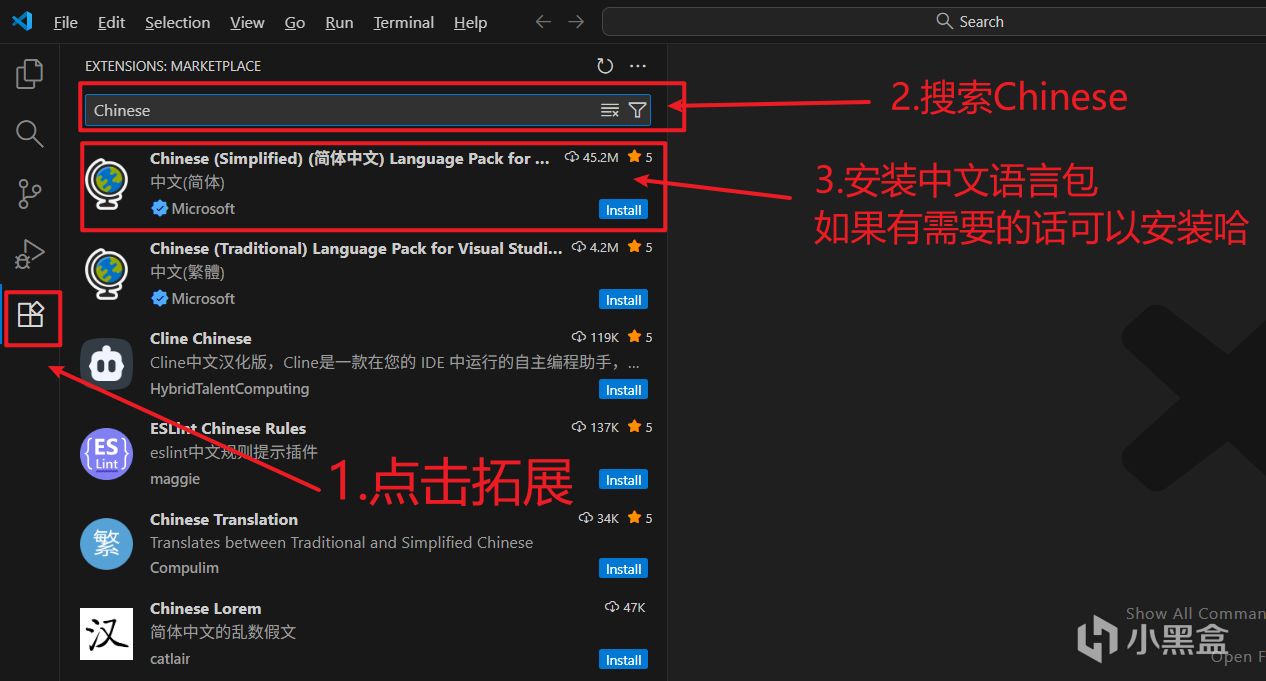Open the Run and Debug view
1266x681 pixels.
(x=30, y=253)
